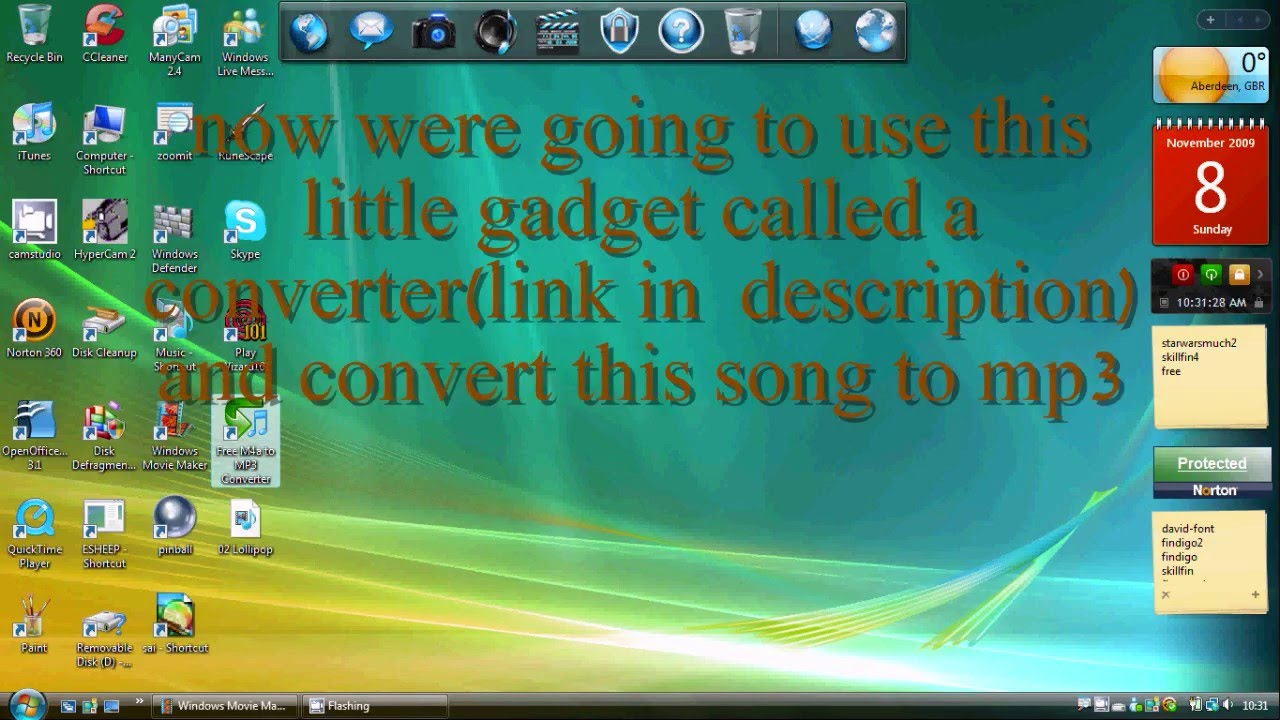Viewport: 1280px width, 720px height.
Task: Open the Disk Cleanup shortcut
Action: (x=104, y=328)
